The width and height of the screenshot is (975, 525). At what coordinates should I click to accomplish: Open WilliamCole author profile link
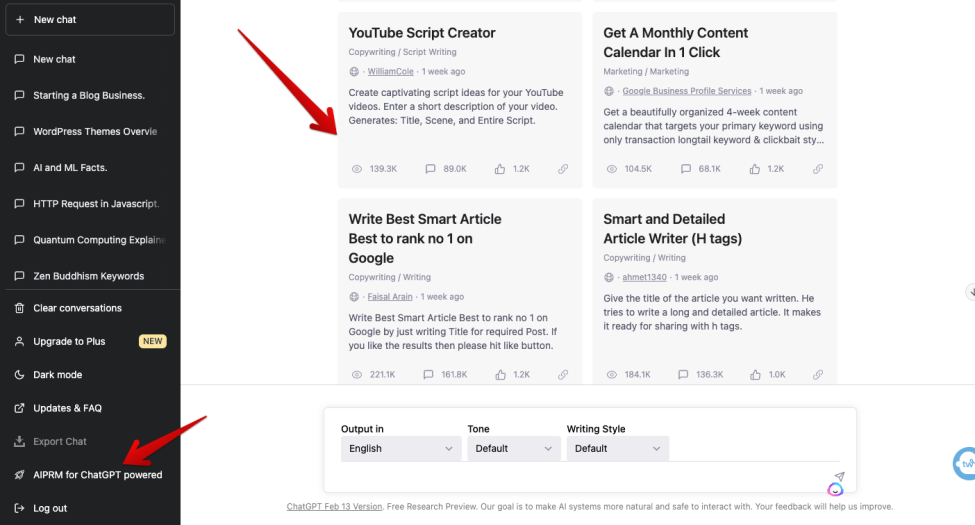pyautogui.click(x=390, y=72)
